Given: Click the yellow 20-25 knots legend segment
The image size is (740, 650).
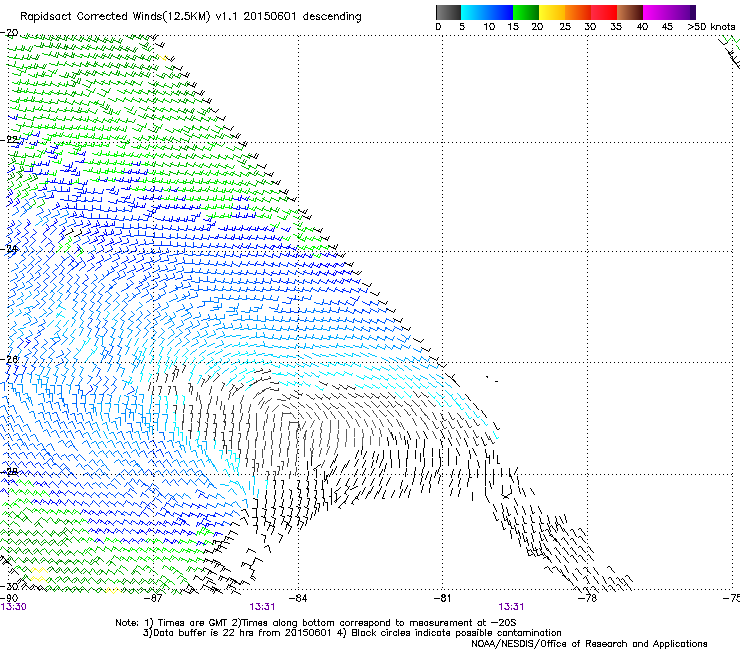Looking at the screenshot, I should point(552,12).
